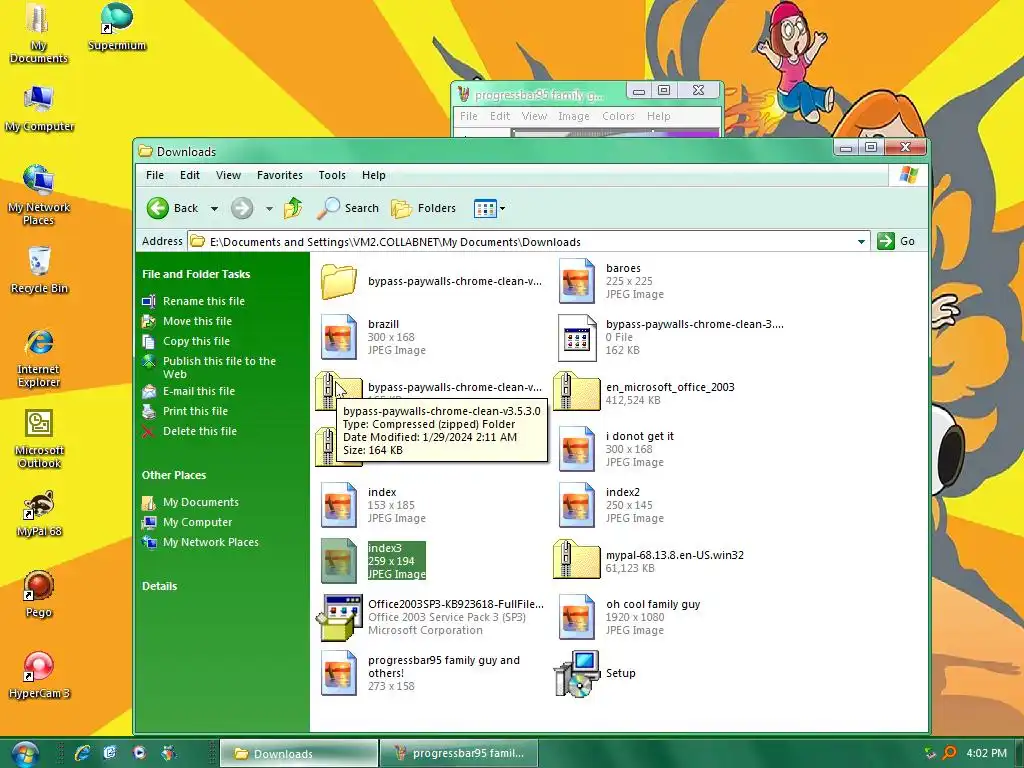Select the baroes JPEG image icon
Viewport: 1024px width, 768px height.
[x=577, y=281]
